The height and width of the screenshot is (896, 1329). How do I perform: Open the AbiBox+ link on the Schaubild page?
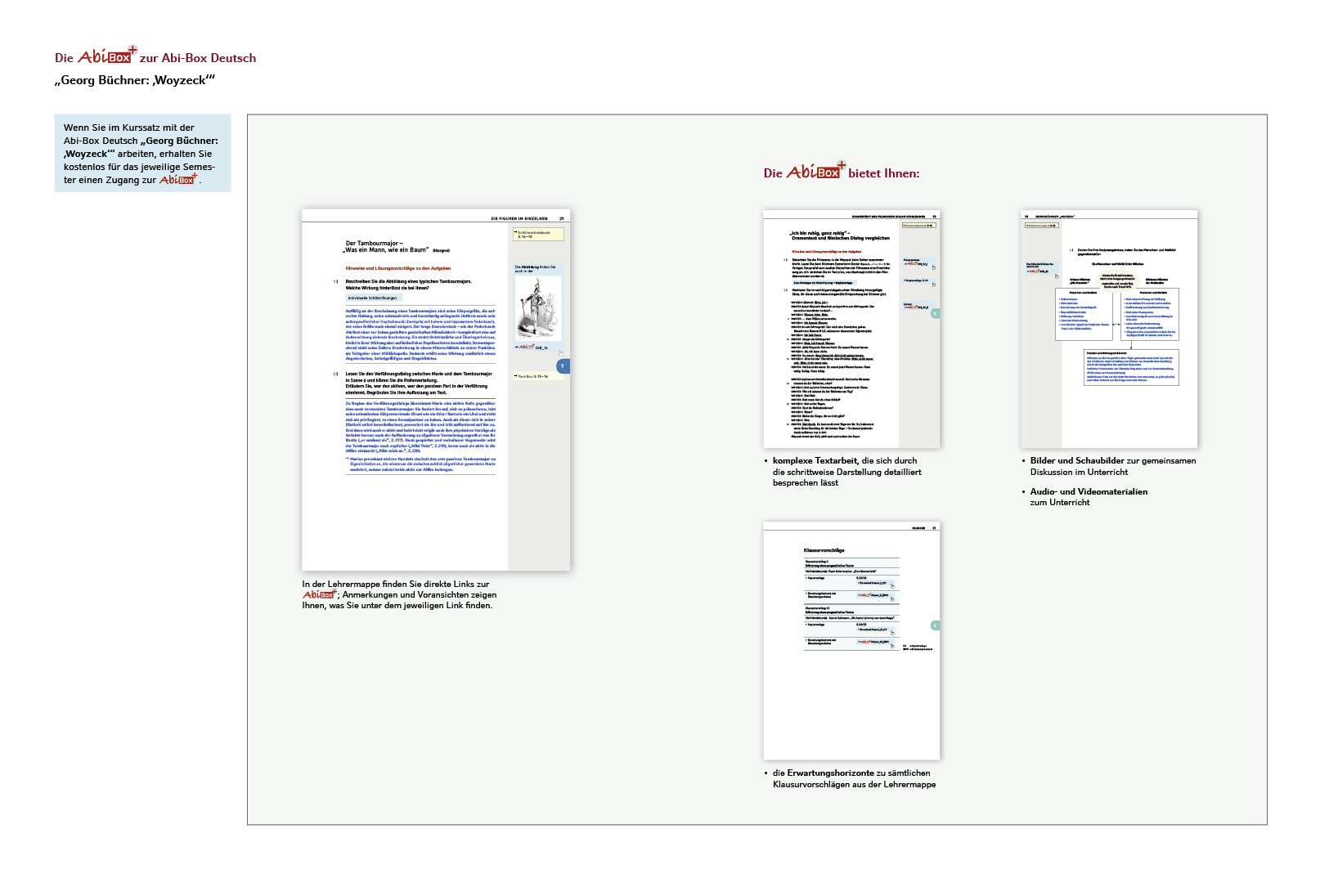[x=1038, y=271]
